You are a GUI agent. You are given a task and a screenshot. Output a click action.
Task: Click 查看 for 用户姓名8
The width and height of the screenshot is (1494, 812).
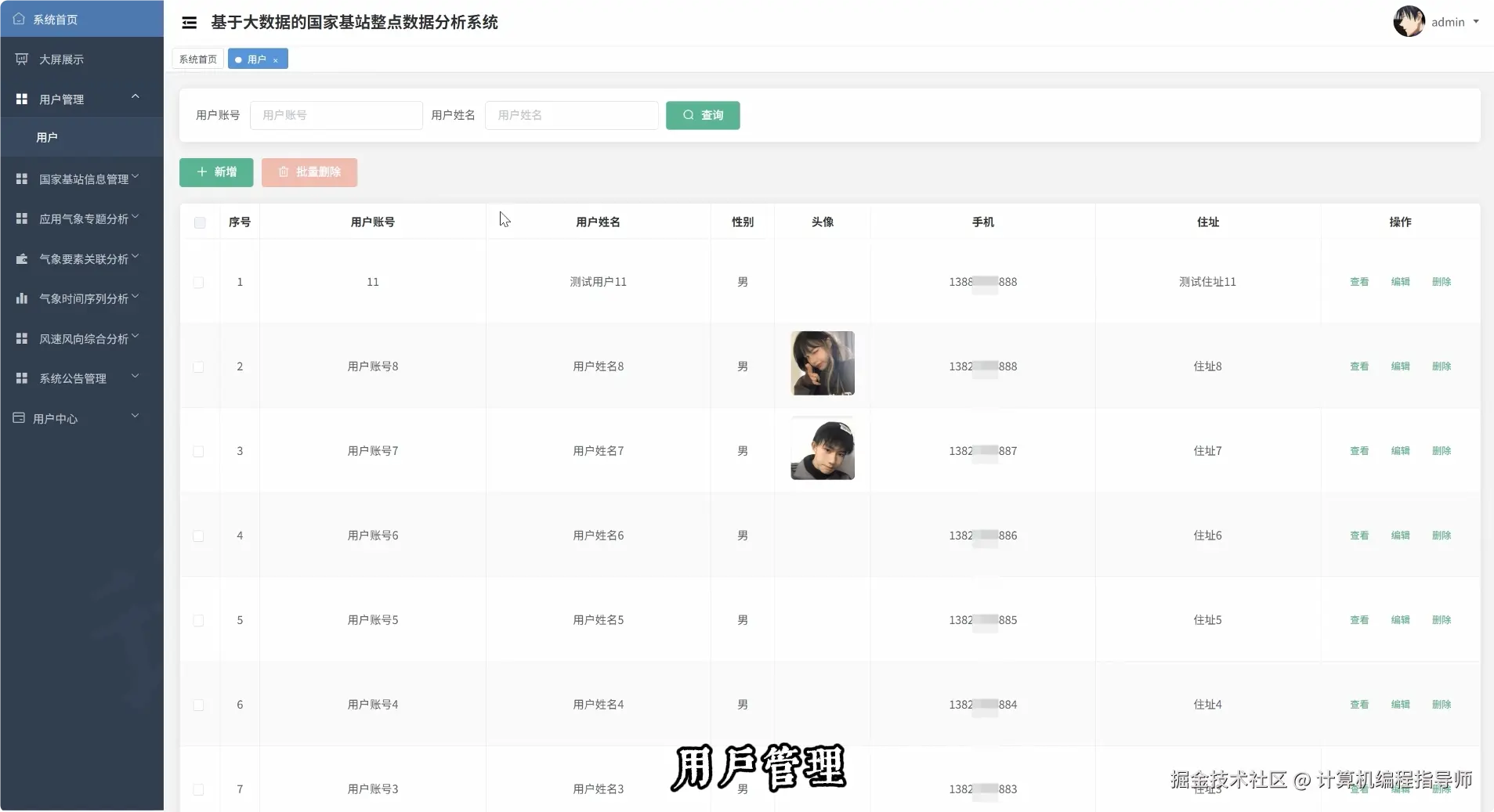click(1359, 366)
